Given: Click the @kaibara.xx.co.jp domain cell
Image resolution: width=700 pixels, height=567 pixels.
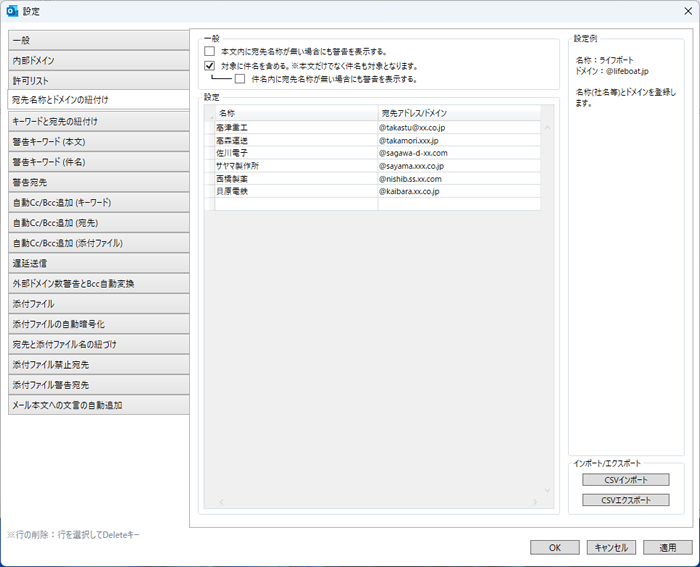Looking at the screenshot, I should coord(459,191).
